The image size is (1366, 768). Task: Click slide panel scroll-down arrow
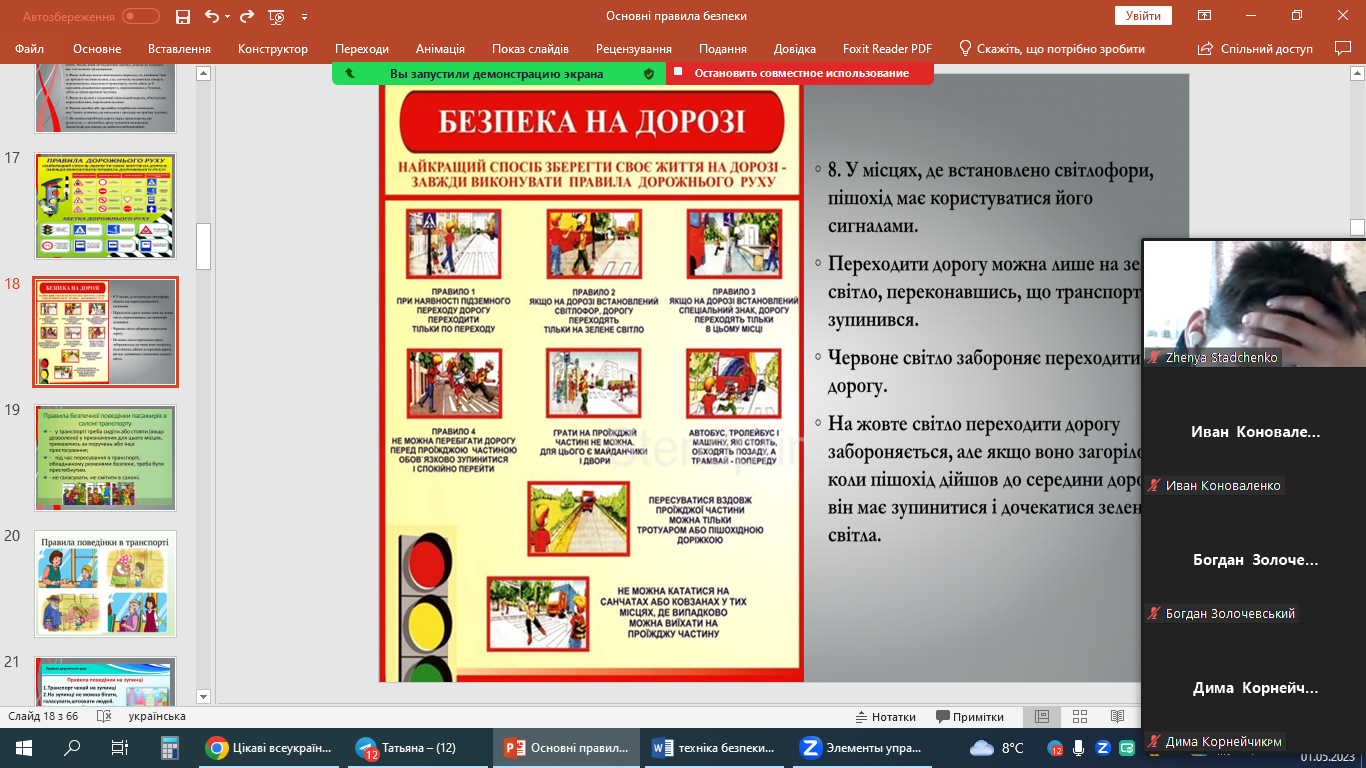point(204,696)
